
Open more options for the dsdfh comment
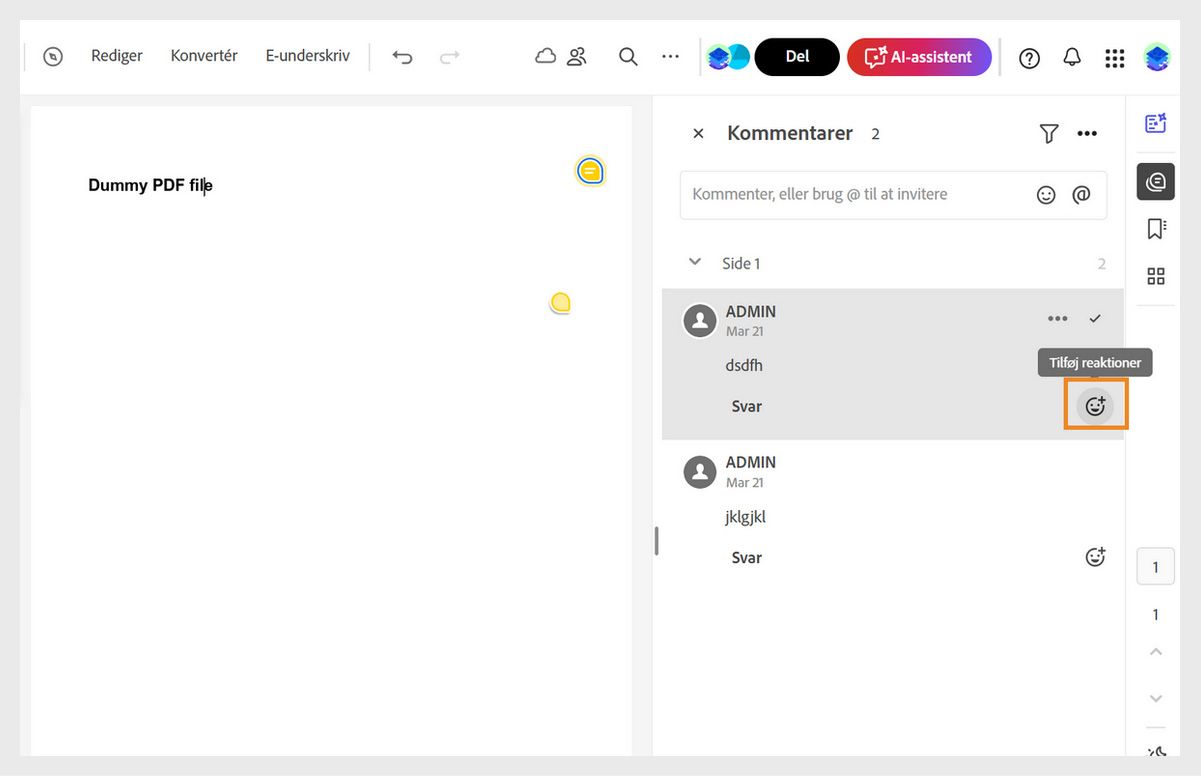click(1057, 318)
